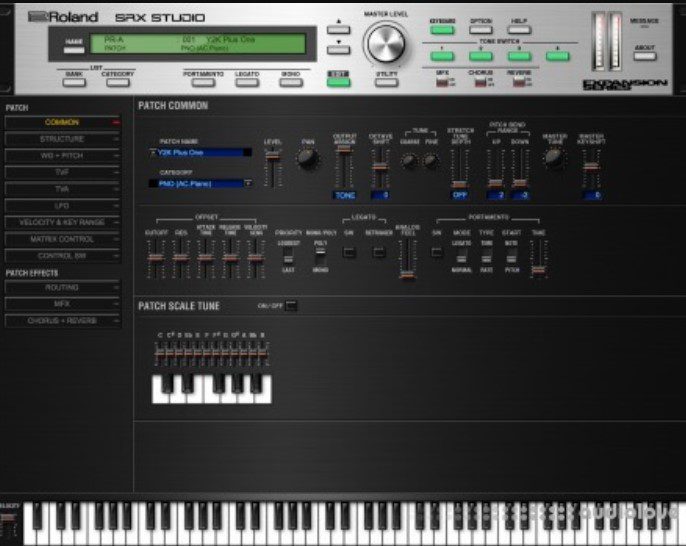
Task: Click the Patch Name input field
Action: tap(203, 152)
